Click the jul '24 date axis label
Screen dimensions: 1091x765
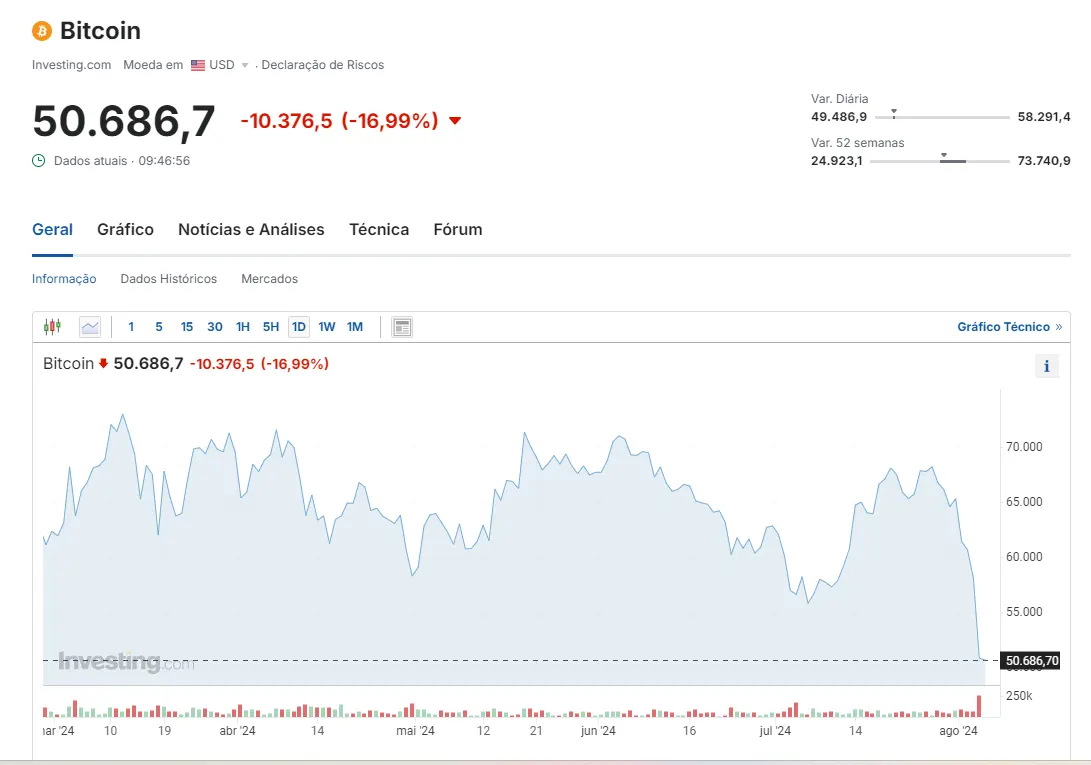[x=775, y=731]
